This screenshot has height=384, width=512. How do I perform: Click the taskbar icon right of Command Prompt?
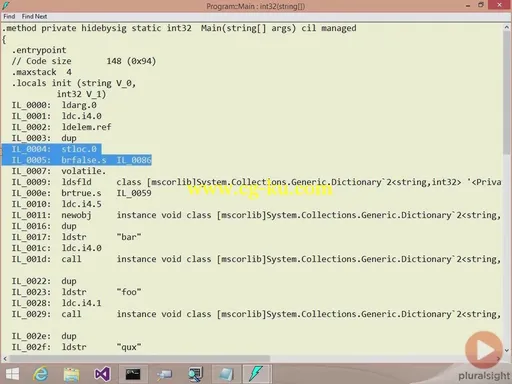tap(164, 374)
